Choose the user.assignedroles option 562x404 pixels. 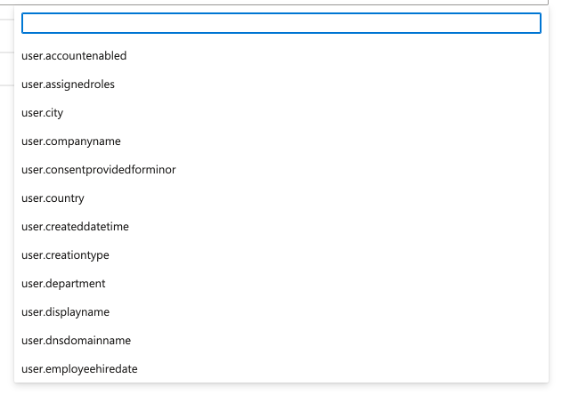281,84
